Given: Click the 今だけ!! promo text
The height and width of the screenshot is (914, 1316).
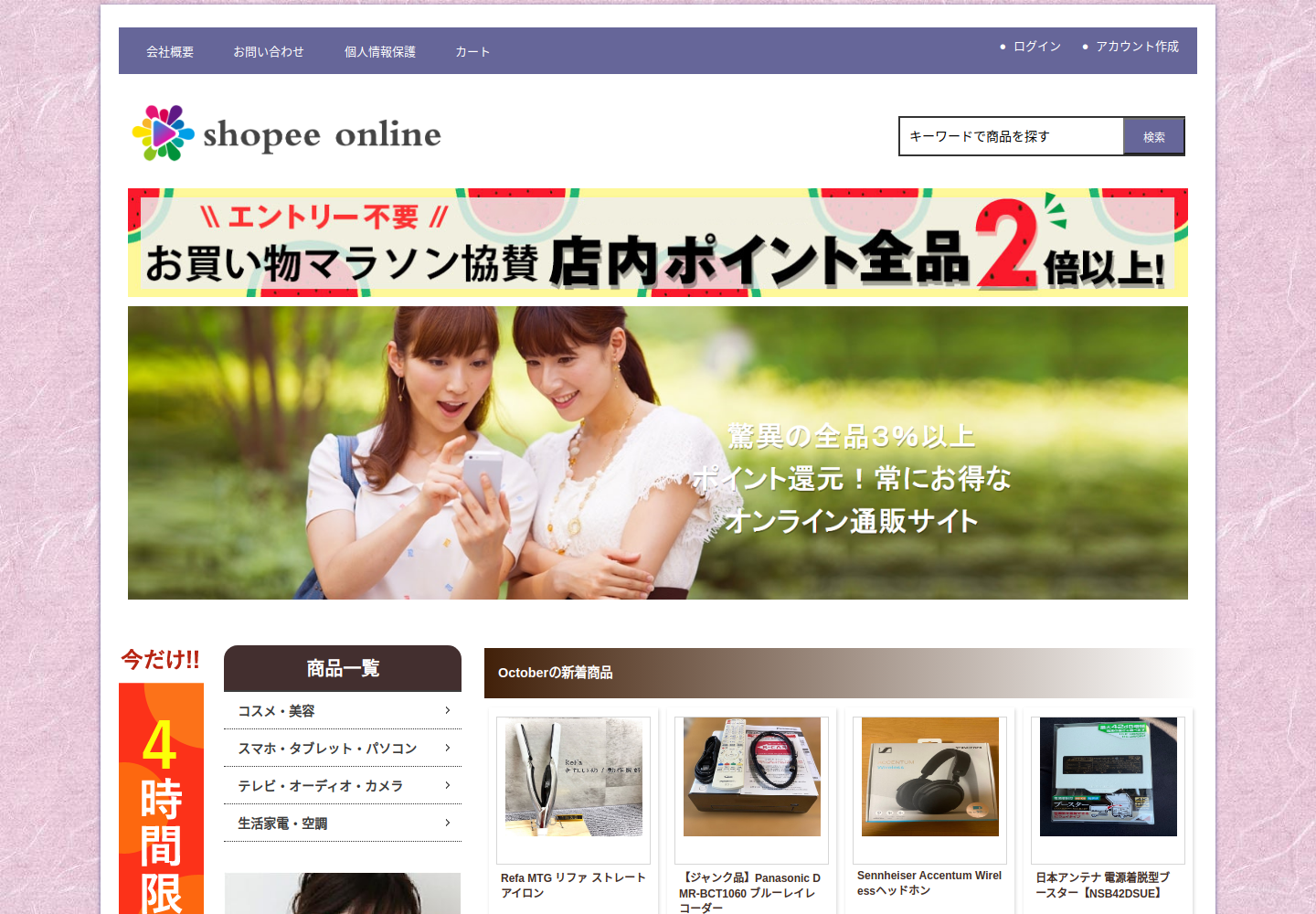Looking at the screenshot, I should 161,660.
